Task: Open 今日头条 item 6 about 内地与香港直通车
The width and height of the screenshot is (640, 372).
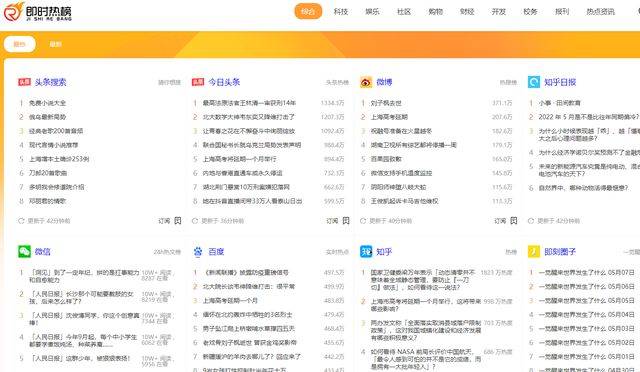Action: (x=242, y=173)
